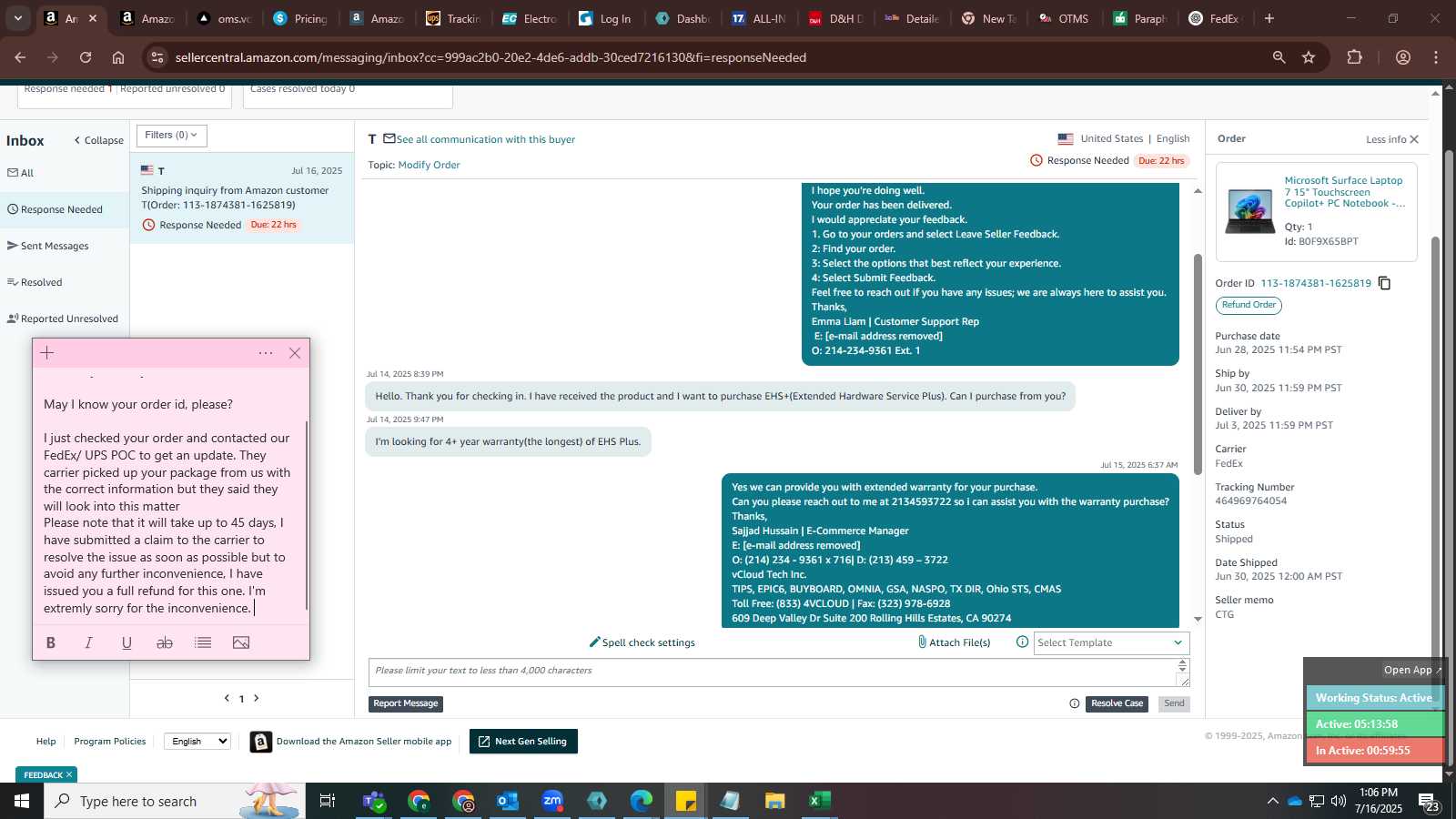Open the Resolved folder

tap(35, 282)
